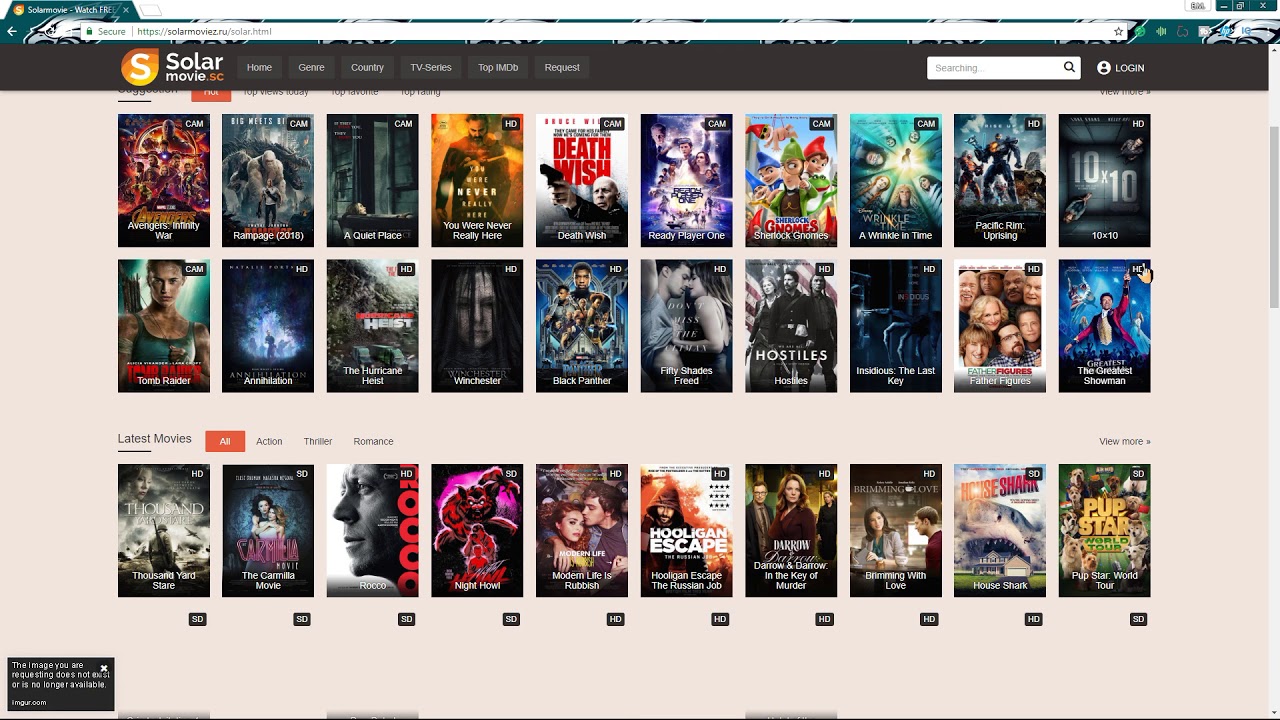1280x720 pixels.
Task: Click the login user icon
Action: coord(1104,68)
